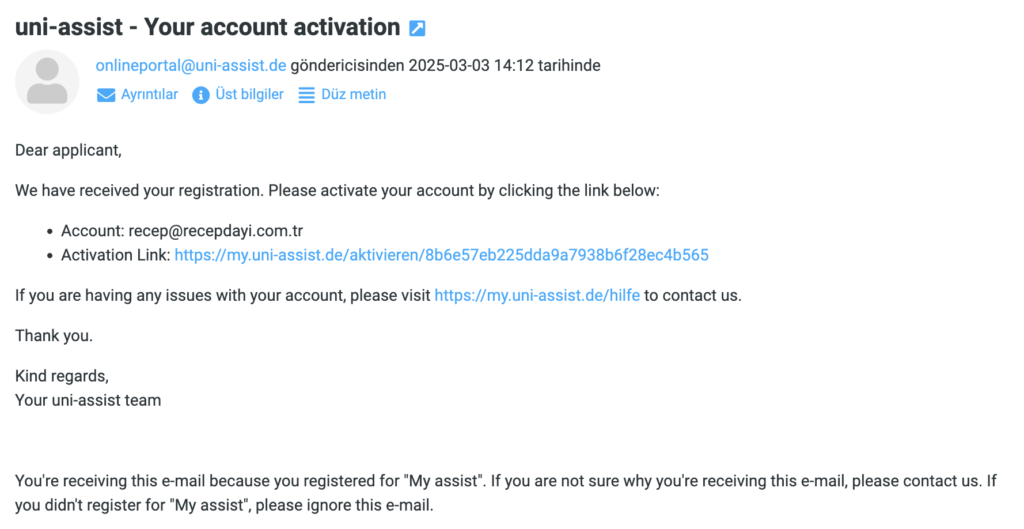Click the envelope icon beside Ayrıntılar

[106, 95]
